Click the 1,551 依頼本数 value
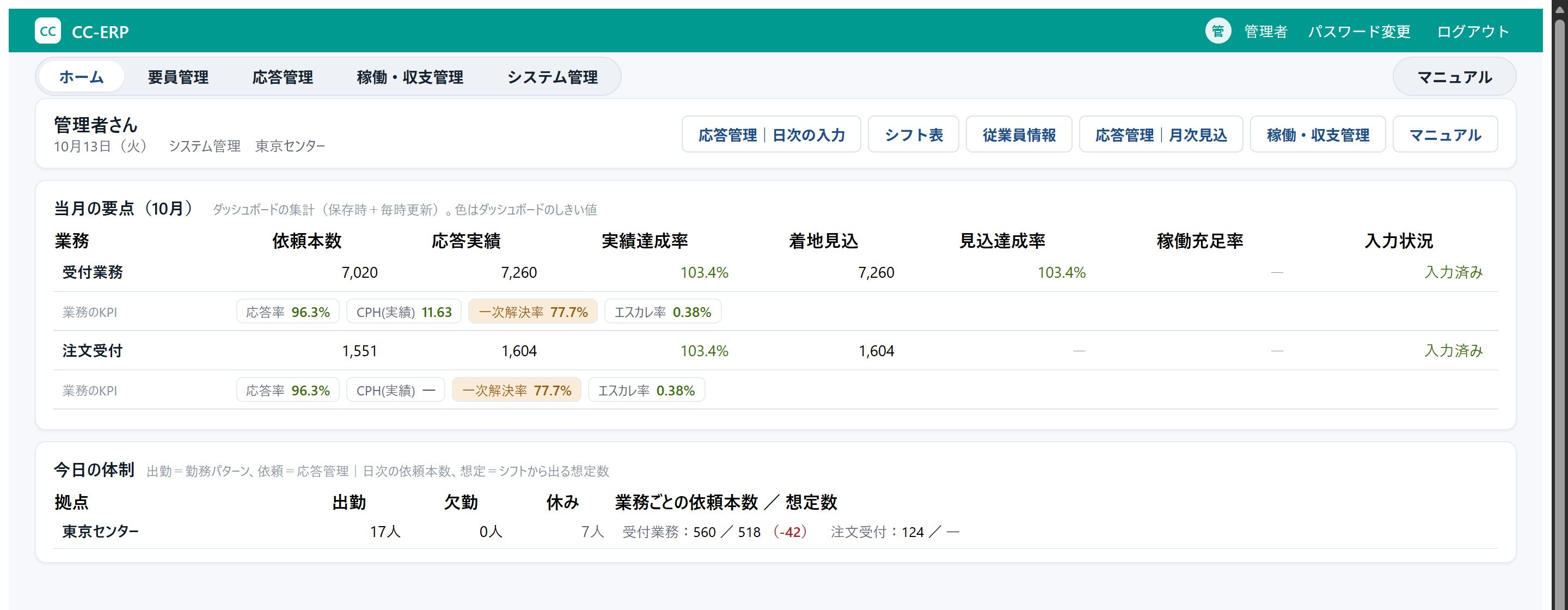 [360, 351]
